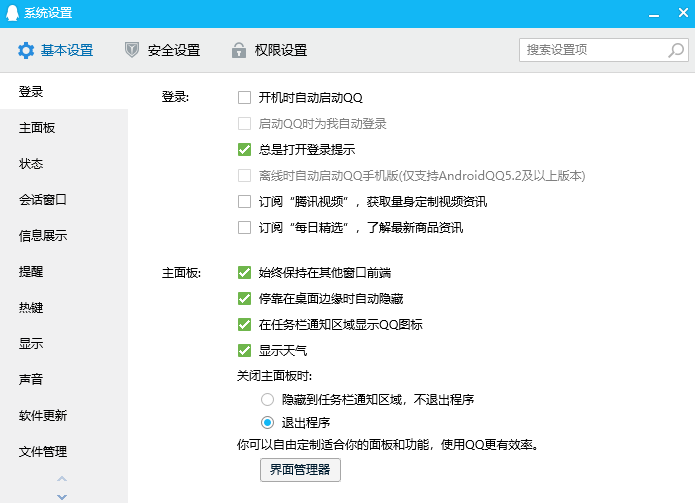Uncheck 始终保持在其他窗口前端
This screenshot has height=503, width=695.
coord(244,272)
